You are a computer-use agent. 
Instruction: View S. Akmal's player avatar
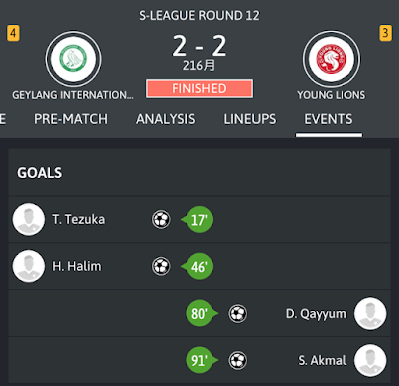click(x=370, y=360)
